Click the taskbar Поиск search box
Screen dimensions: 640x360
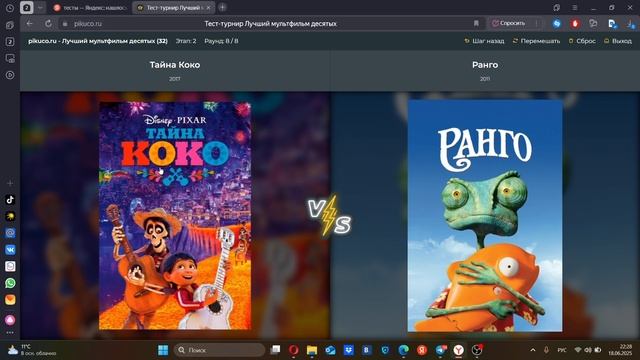[219, 350]
